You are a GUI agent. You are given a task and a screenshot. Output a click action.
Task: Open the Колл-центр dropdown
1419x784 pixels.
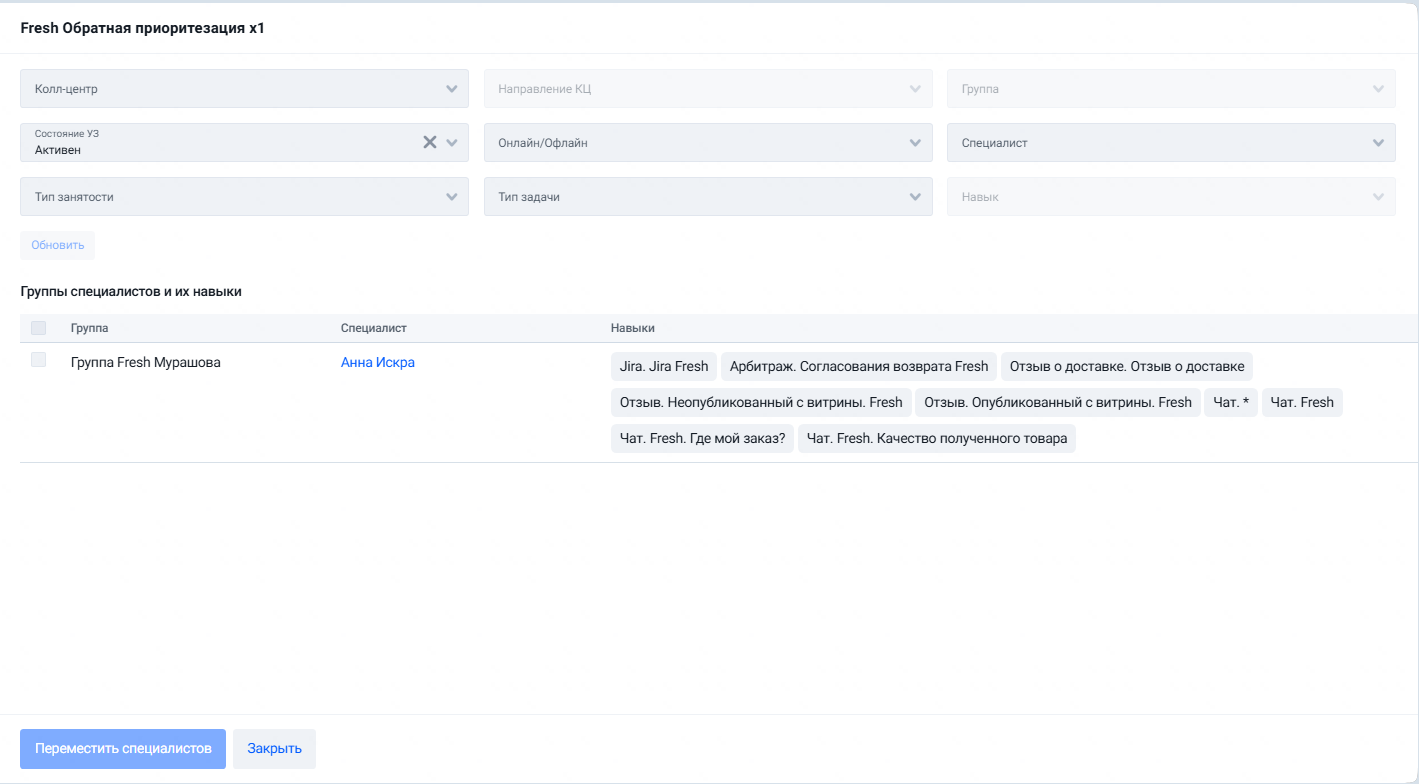coord(244,88)
